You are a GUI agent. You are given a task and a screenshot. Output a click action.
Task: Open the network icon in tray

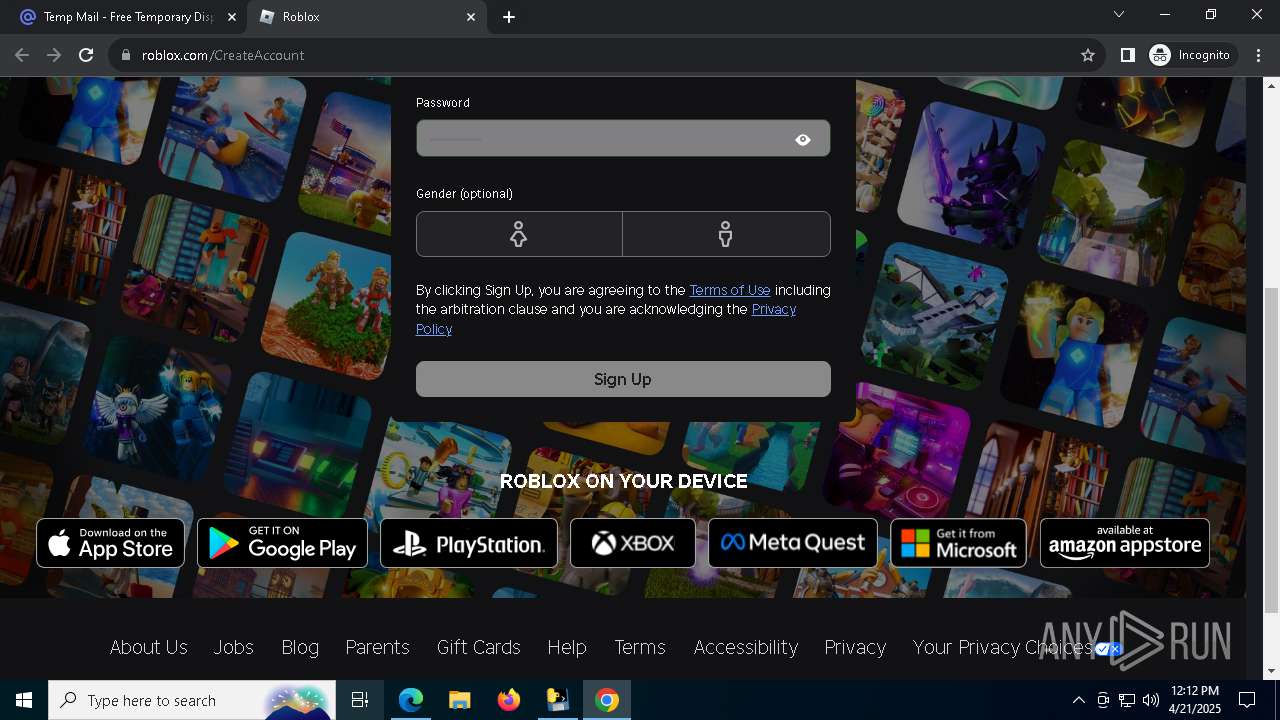pyautogui.click(x=1127, y=700)
